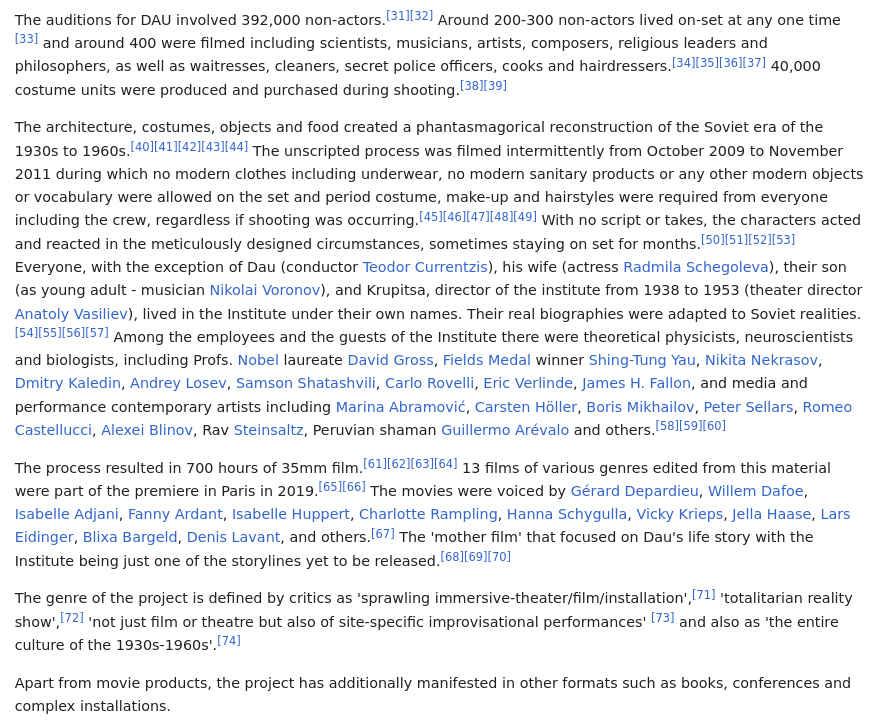Follow the Fields Medal link

point(487,360)
